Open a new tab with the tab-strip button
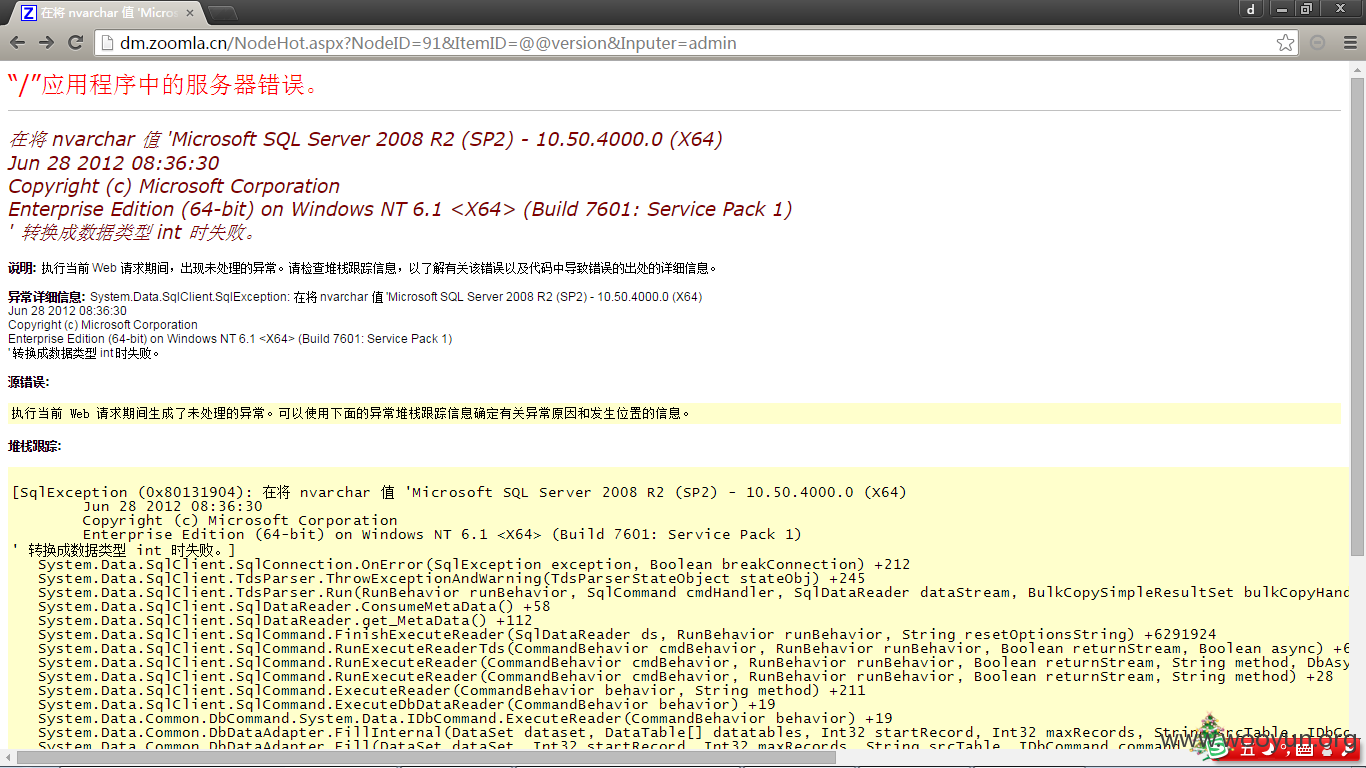This screenshot has height=768, width=1366. click(222, 14)
